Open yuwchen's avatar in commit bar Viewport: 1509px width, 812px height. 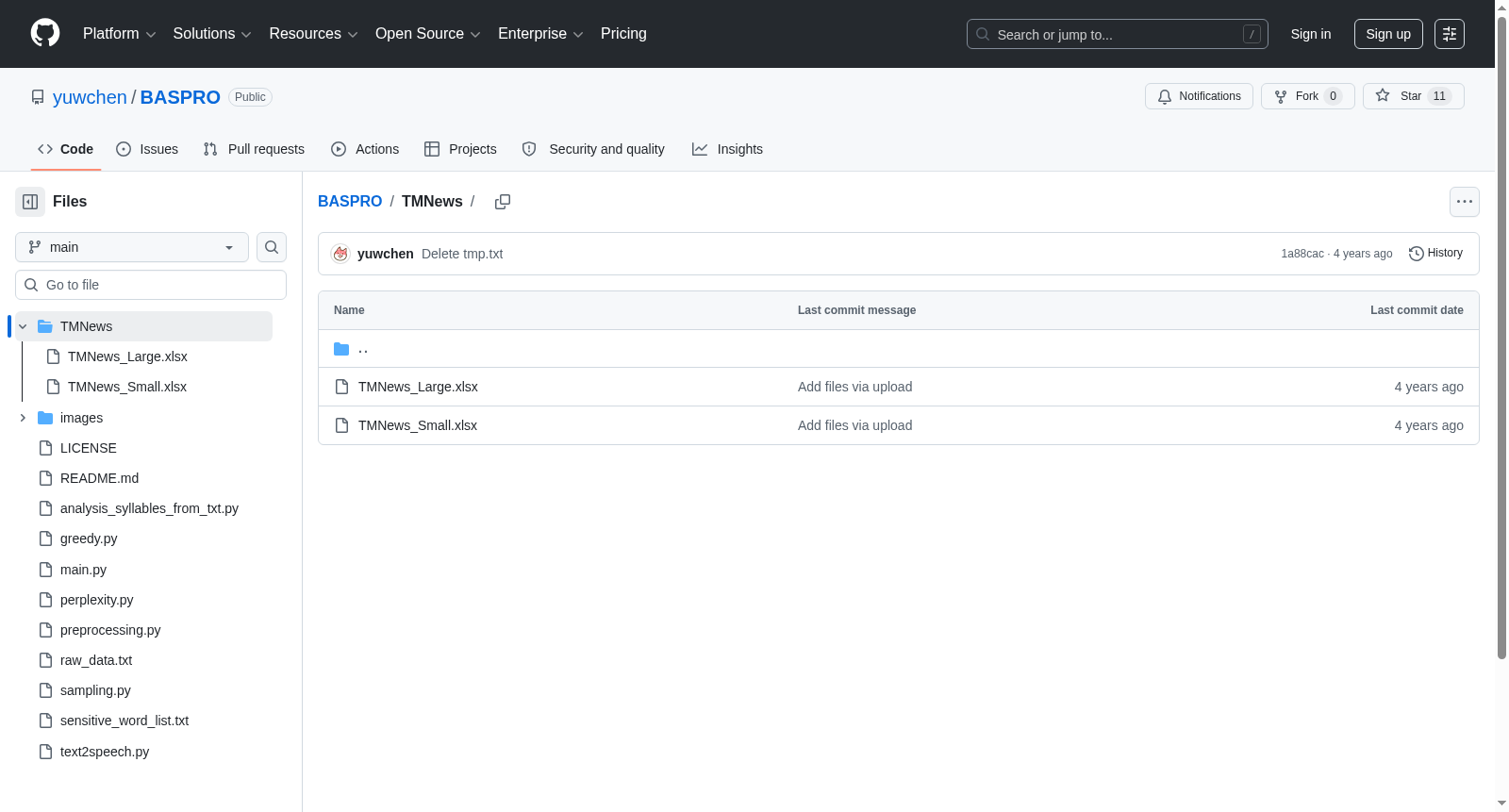coord(341,254)
